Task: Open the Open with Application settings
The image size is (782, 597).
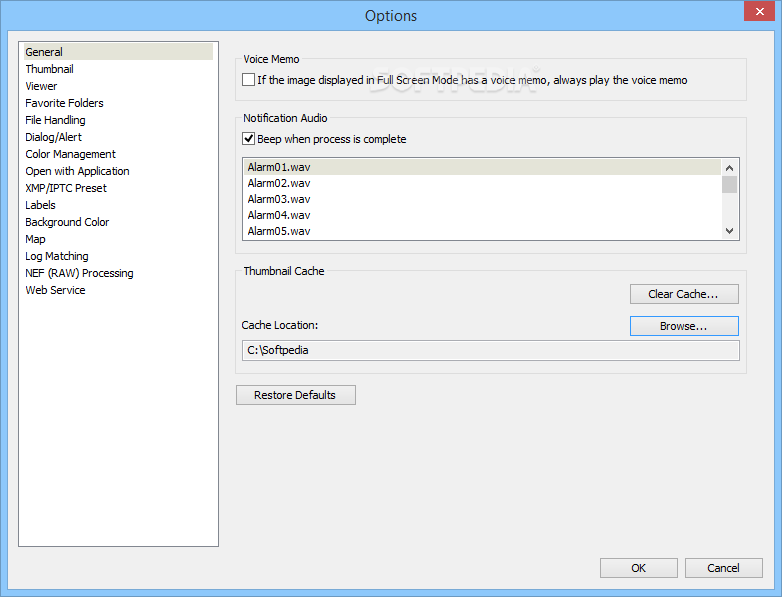Action: [x=118, y=171]
